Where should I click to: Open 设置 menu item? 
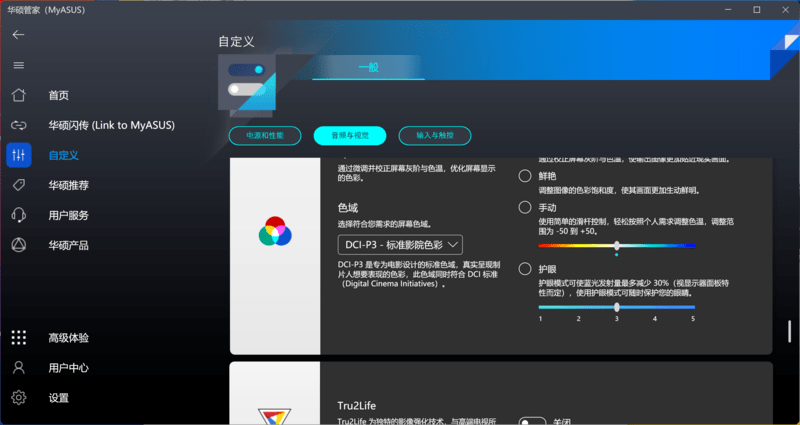[x=59, y=398]
